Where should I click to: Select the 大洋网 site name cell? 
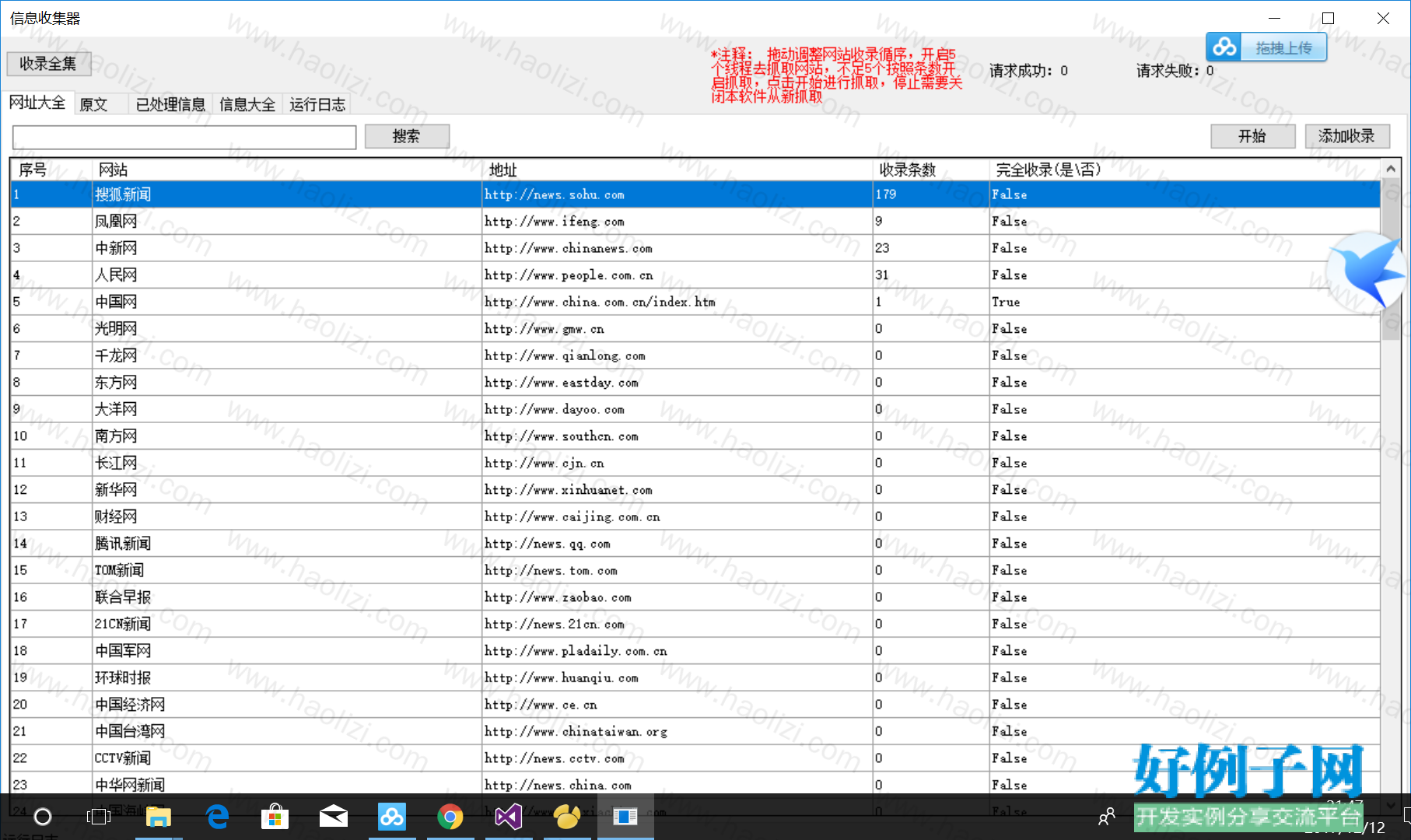click(287, 409)
